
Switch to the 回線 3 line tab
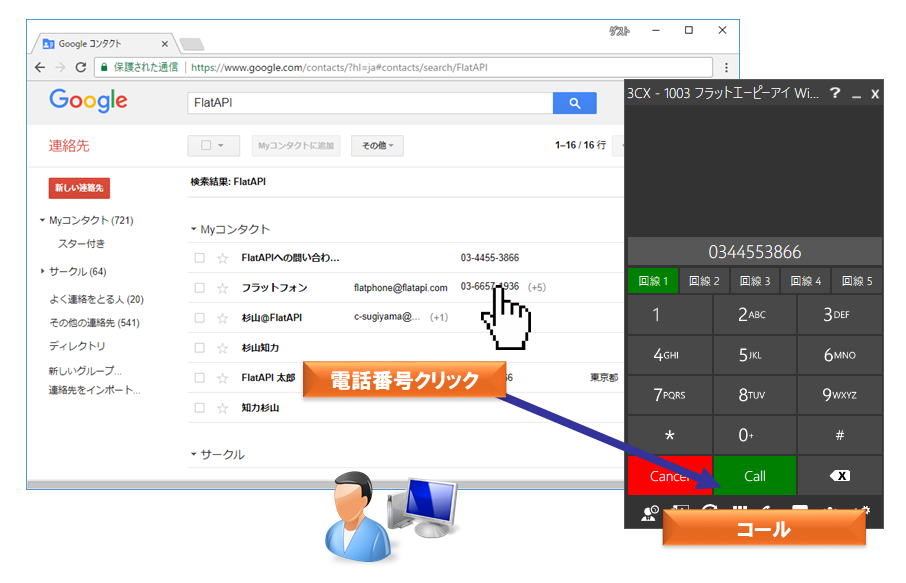[754, 281]
